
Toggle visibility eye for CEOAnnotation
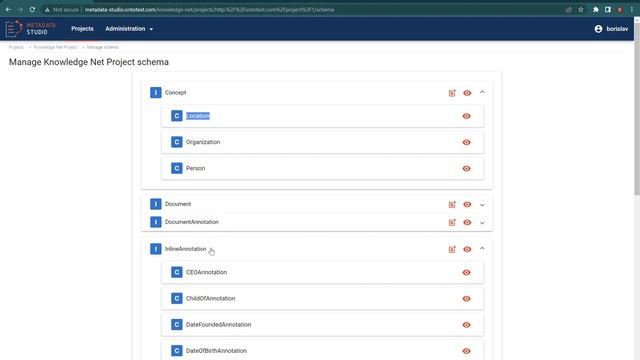(x=466, y=273)
